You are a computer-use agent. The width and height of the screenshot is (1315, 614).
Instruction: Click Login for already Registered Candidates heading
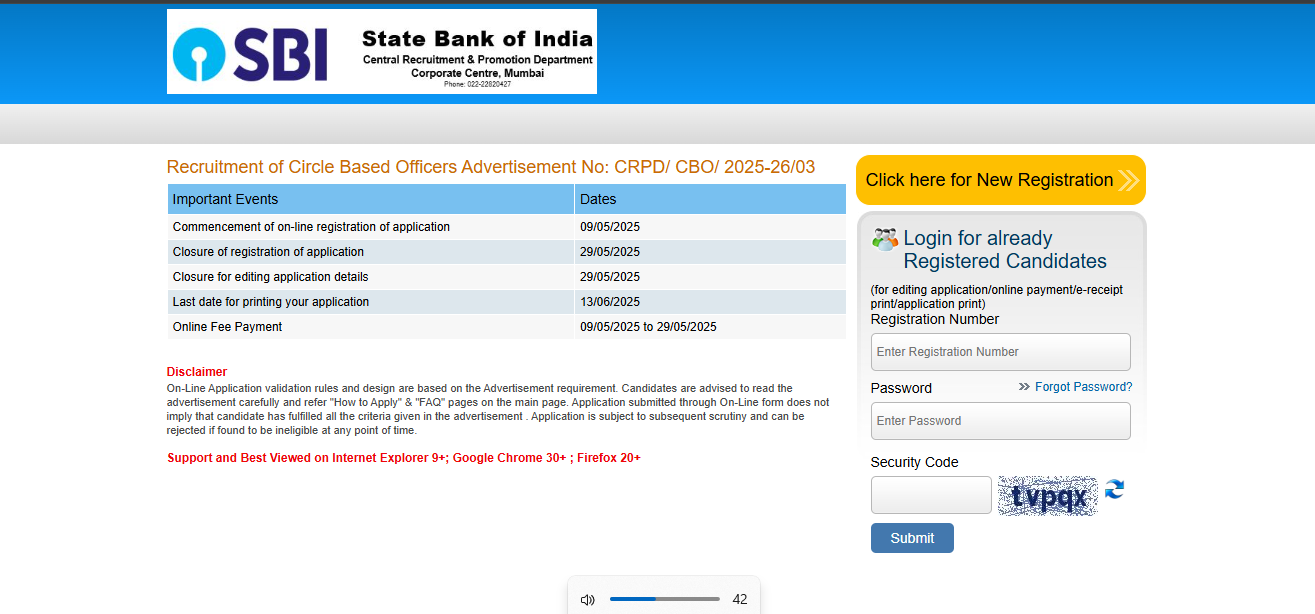tap(1005, 250)
